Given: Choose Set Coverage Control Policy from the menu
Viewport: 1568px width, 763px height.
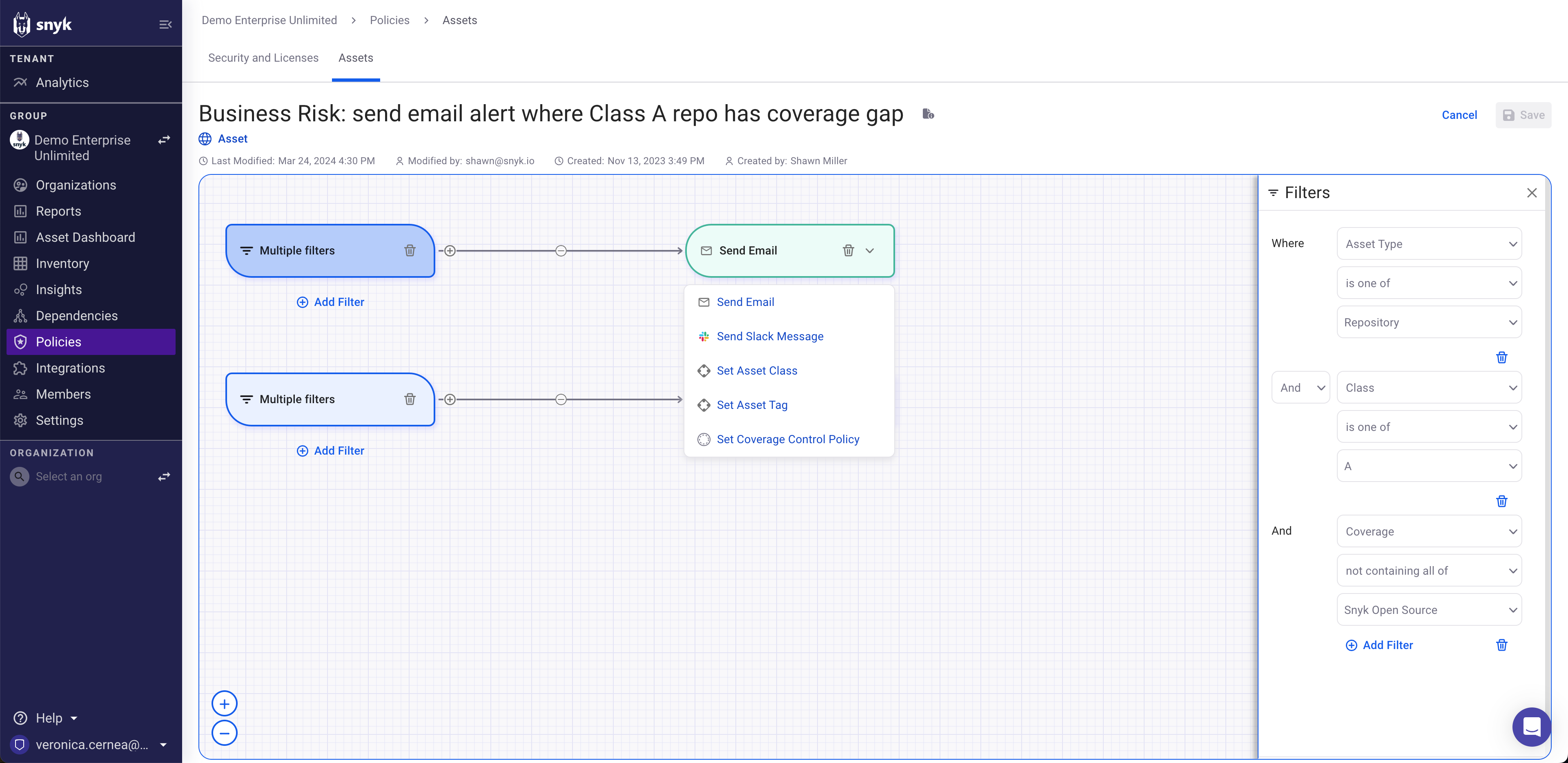Looking at the screenshot, I should pos(788,439).
